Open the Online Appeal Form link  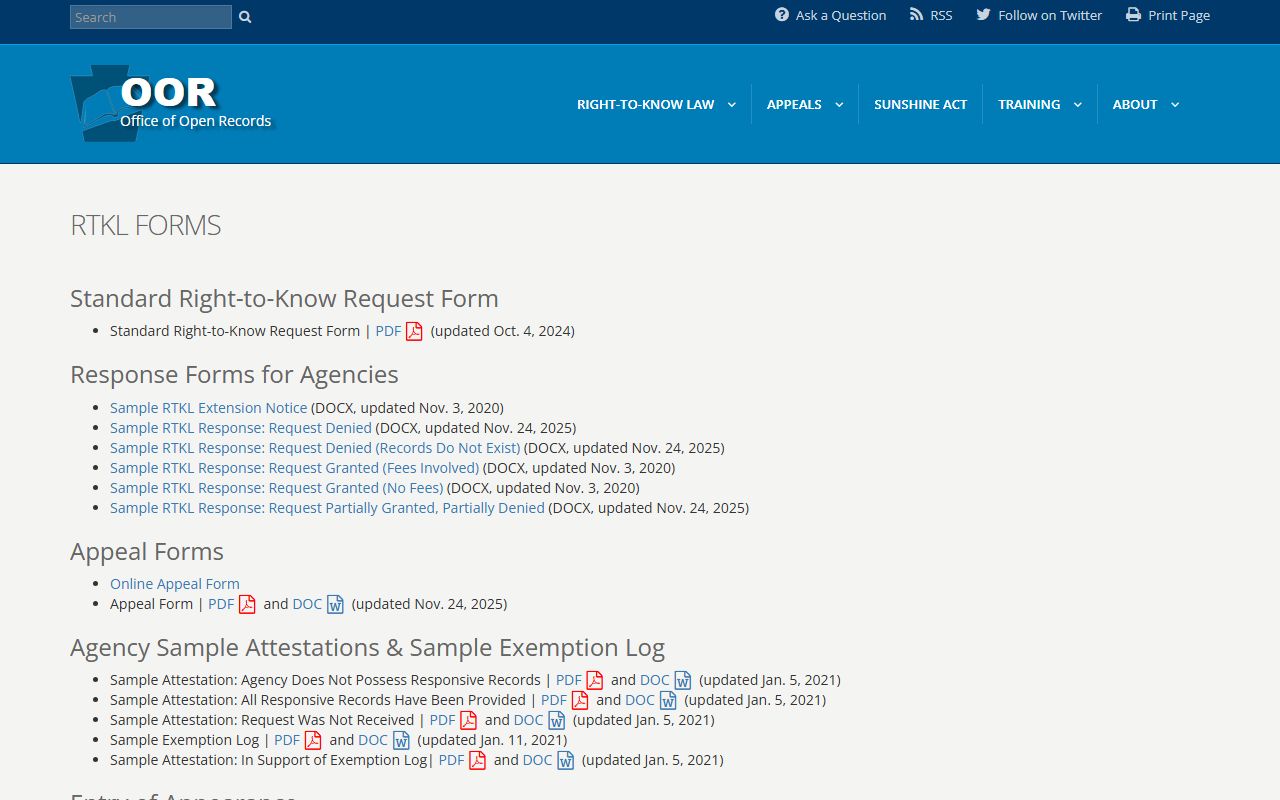coord(175,584)
